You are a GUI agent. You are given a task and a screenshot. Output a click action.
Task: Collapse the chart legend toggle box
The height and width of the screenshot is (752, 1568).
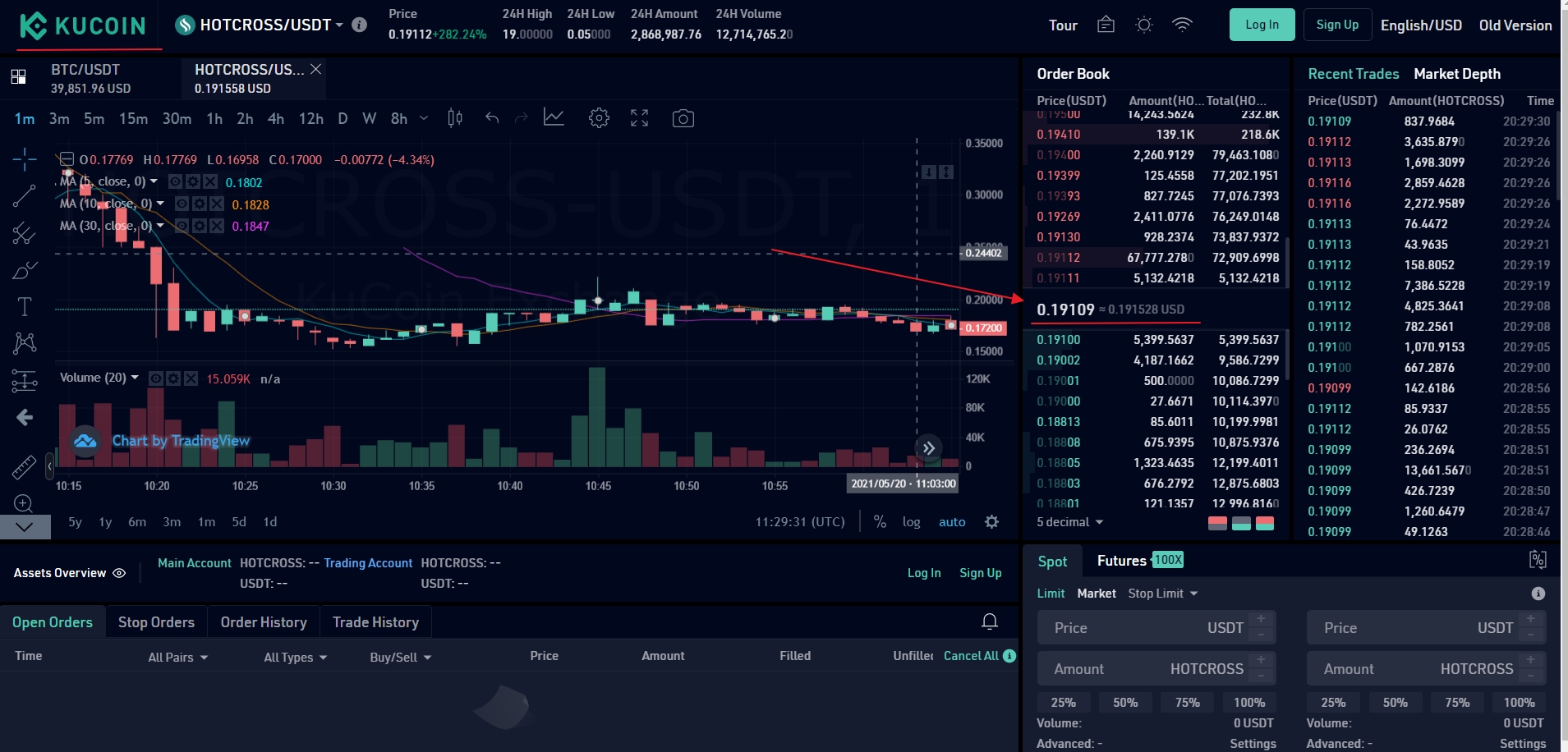coord(67,159)
